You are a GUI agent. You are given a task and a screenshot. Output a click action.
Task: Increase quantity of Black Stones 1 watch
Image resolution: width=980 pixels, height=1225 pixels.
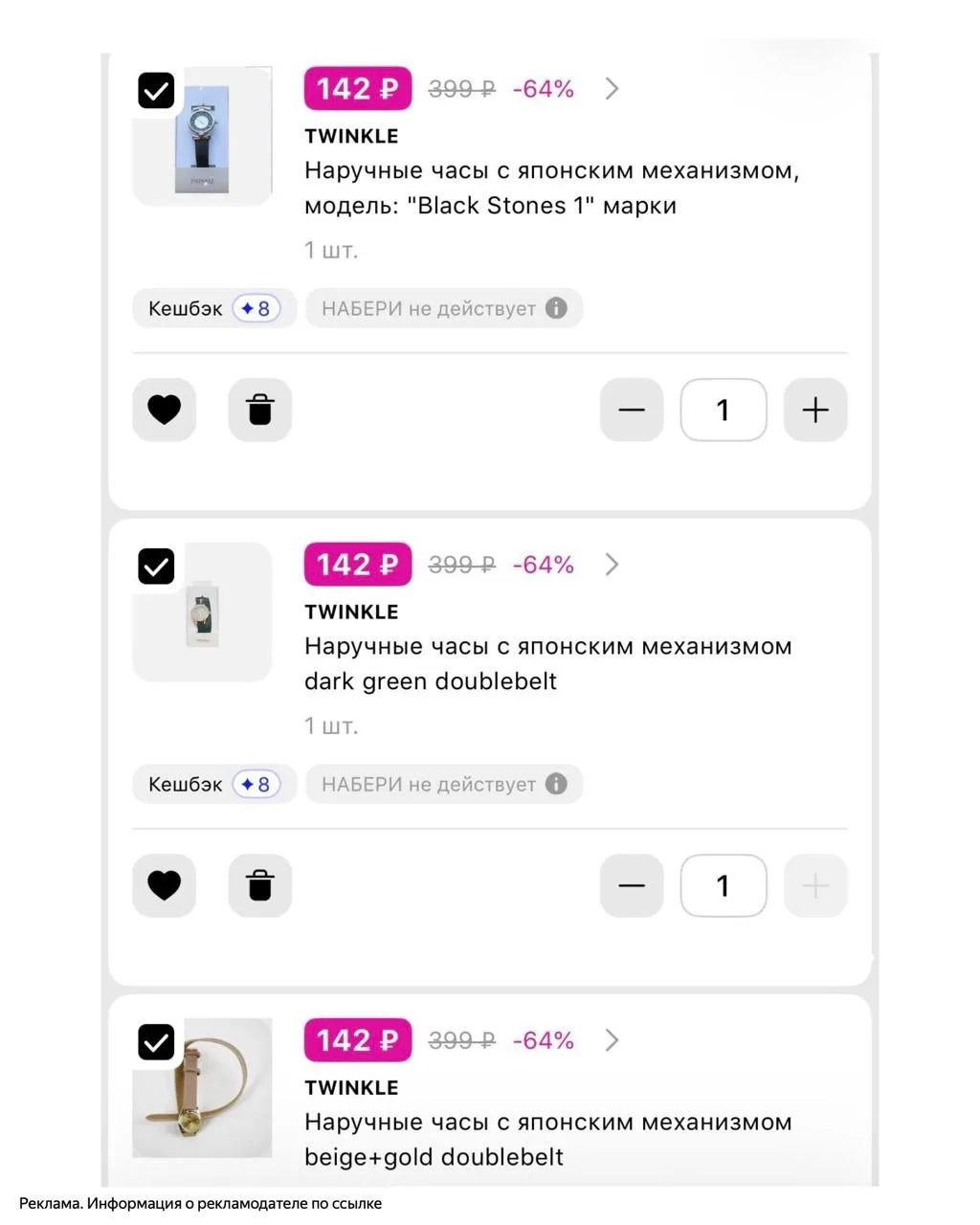(815, 410)
